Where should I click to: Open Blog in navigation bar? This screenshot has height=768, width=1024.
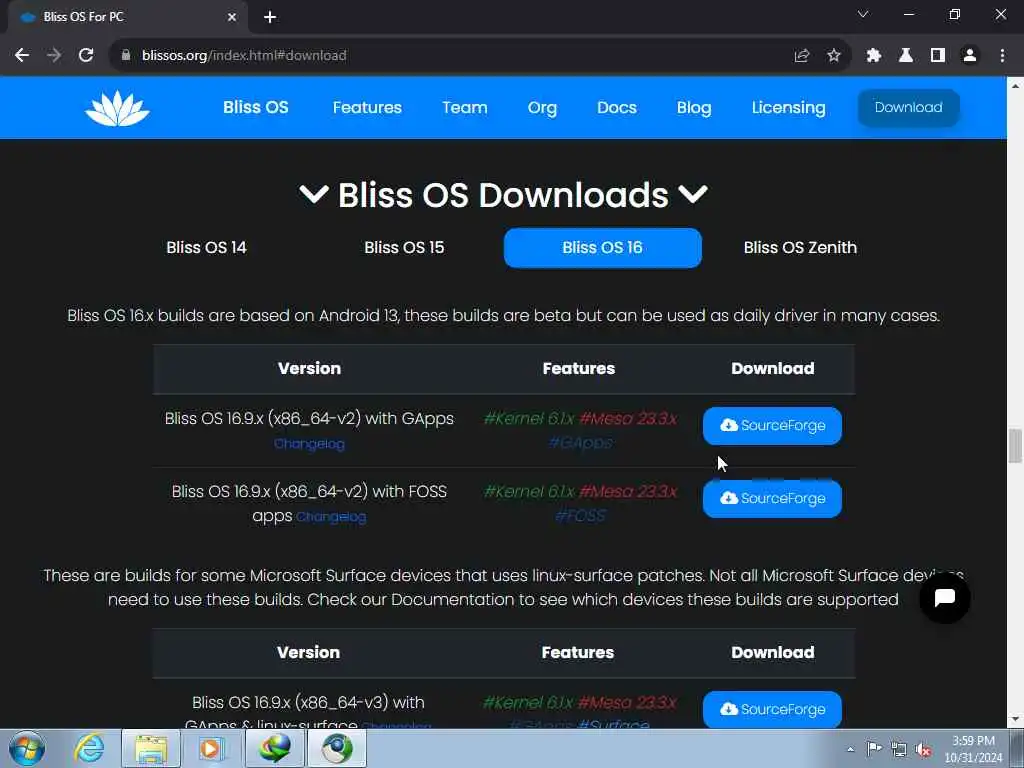(694, 108)
